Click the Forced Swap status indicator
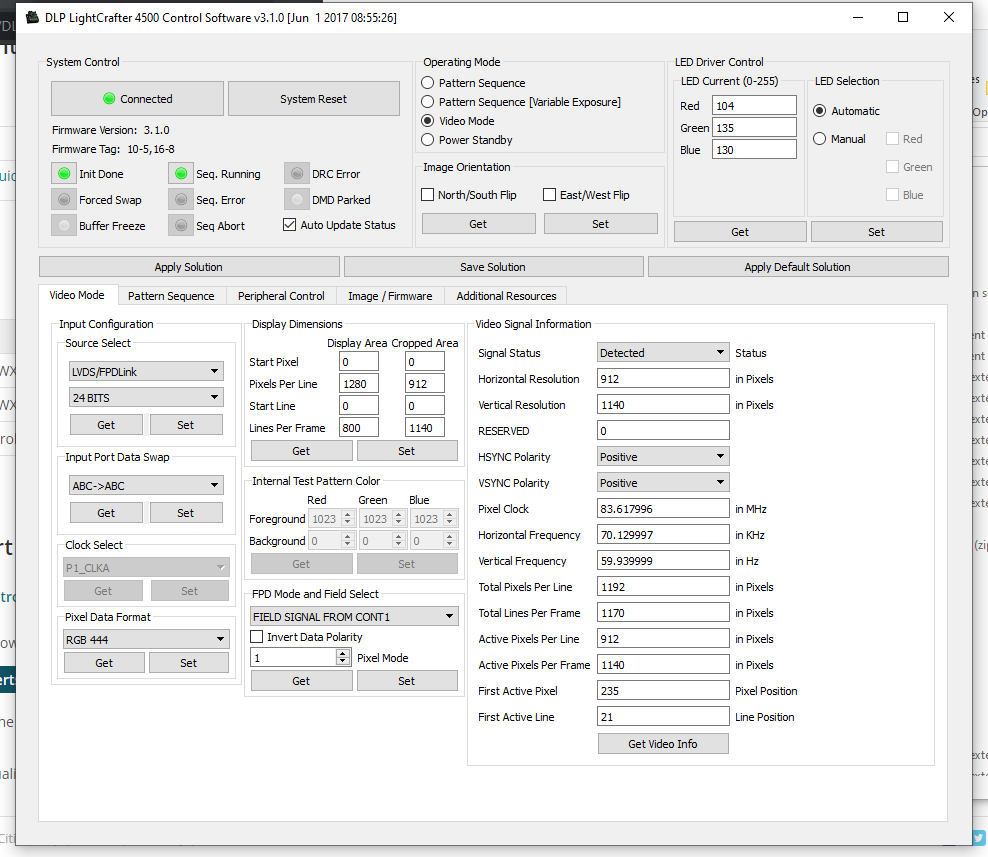This screenshot has width=988, height=857. point(64,199)
